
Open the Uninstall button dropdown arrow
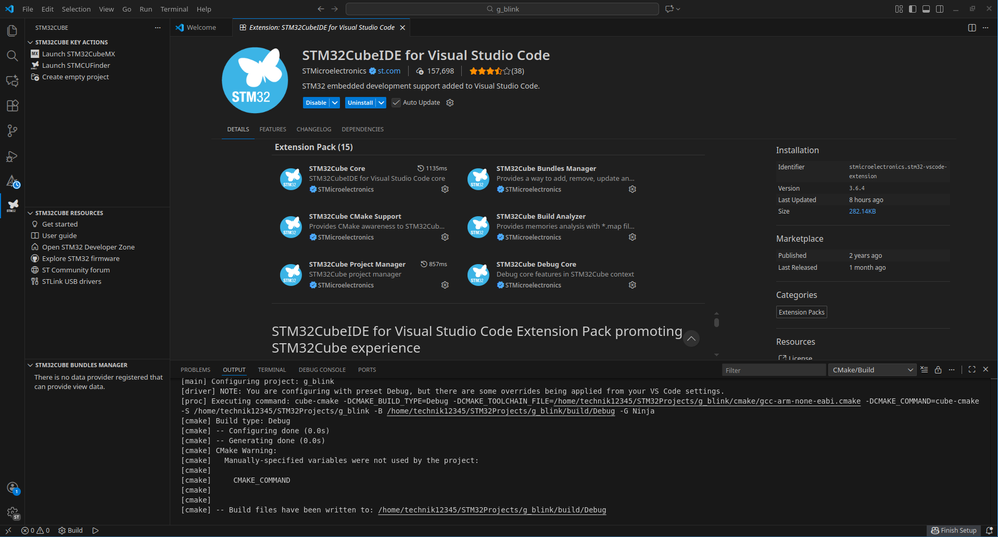click(381, 102)
